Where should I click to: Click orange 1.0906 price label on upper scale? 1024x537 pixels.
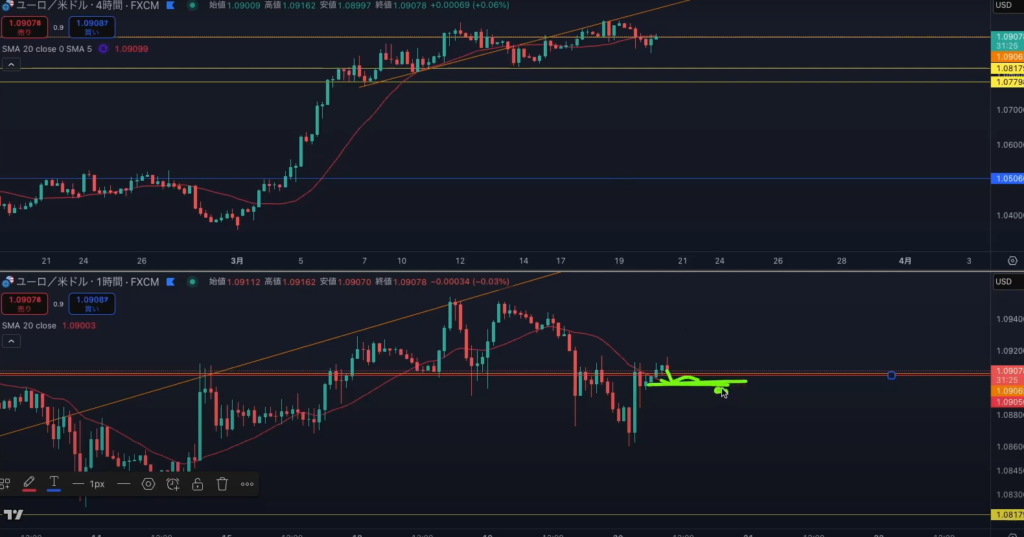(x=1008, y=57)
